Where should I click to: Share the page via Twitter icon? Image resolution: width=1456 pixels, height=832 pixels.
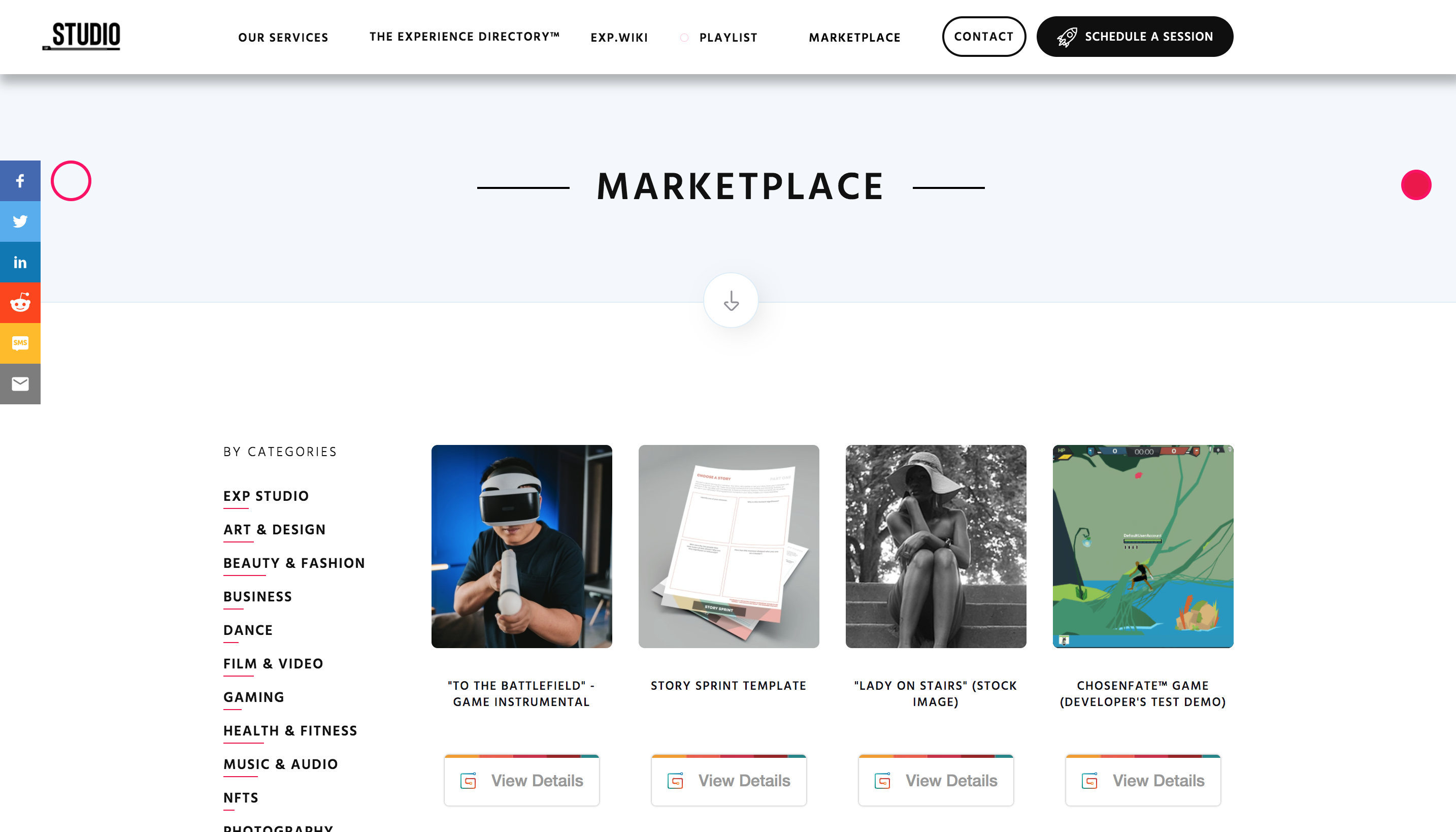tap(20, 221)
